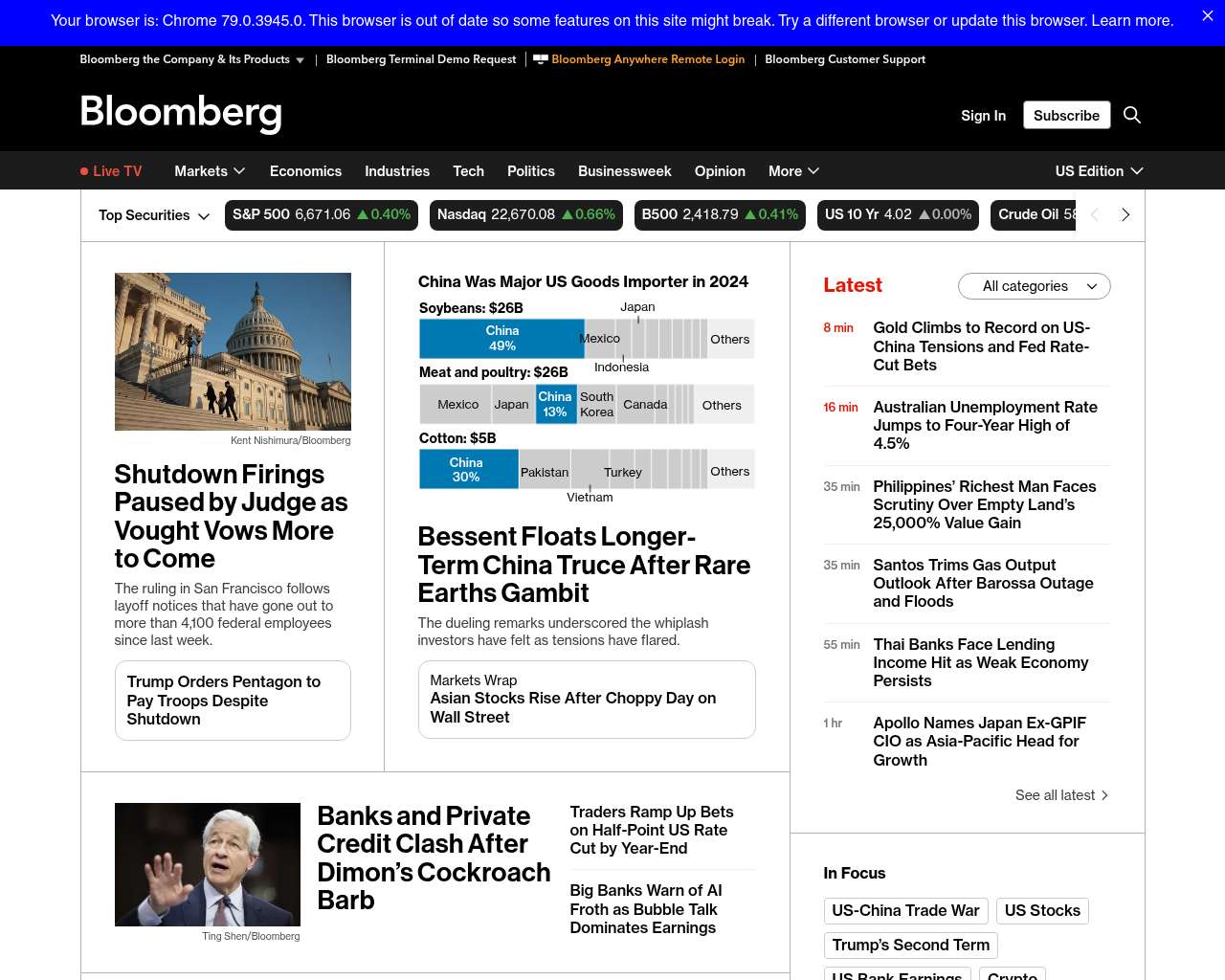Expand Bloomberg the Company & Its Products
The height and width of the screenshot is (980, 1225).
coord(192,59)
